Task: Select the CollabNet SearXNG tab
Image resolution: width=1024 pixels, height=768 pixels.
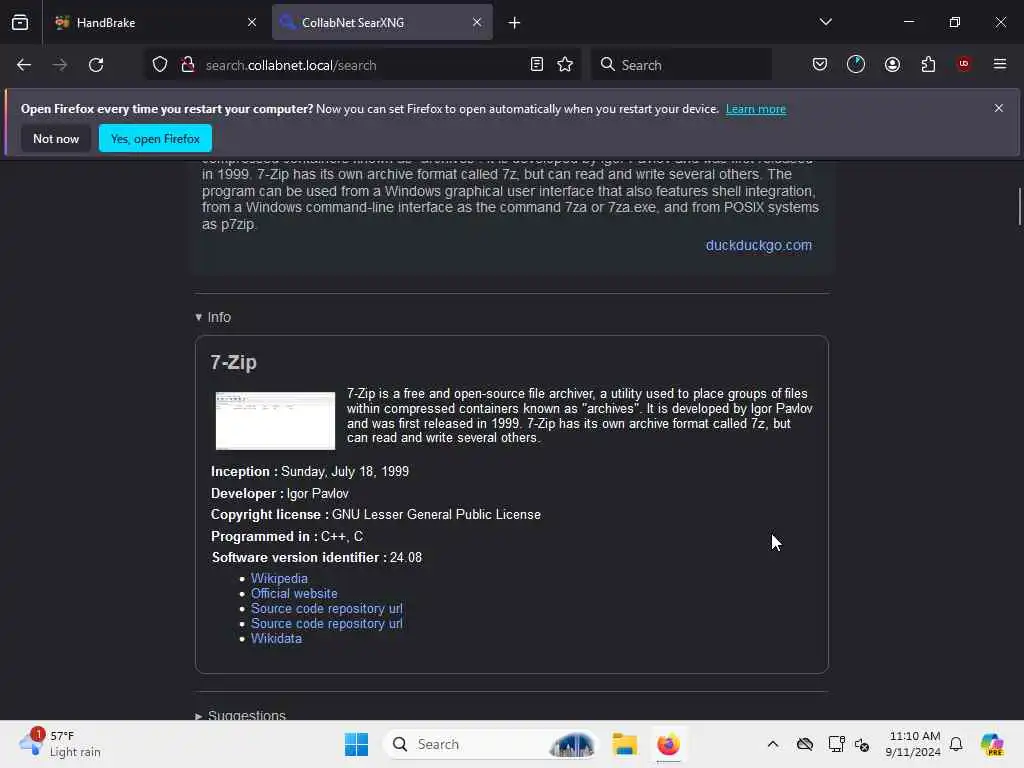Action: [382, 22]
